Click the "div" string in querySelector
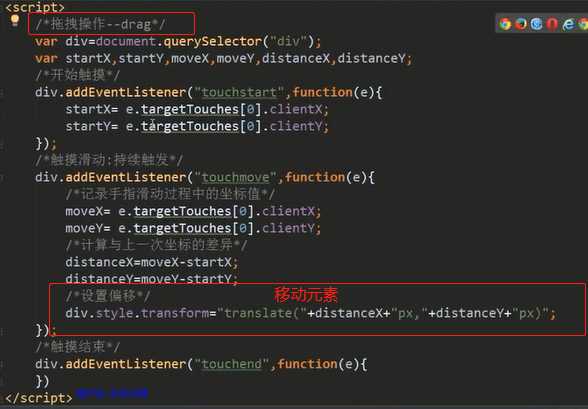 [288, 41]
